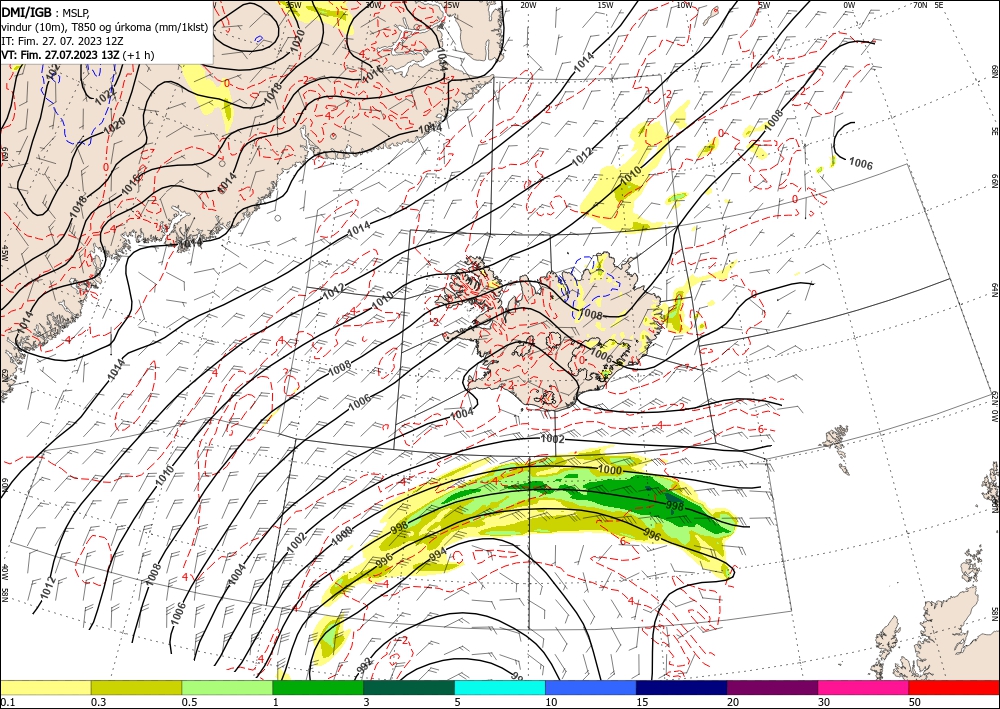Click the legend value 15
Viewport: 1000px width, 709px height.
click(x=642, y=702)
